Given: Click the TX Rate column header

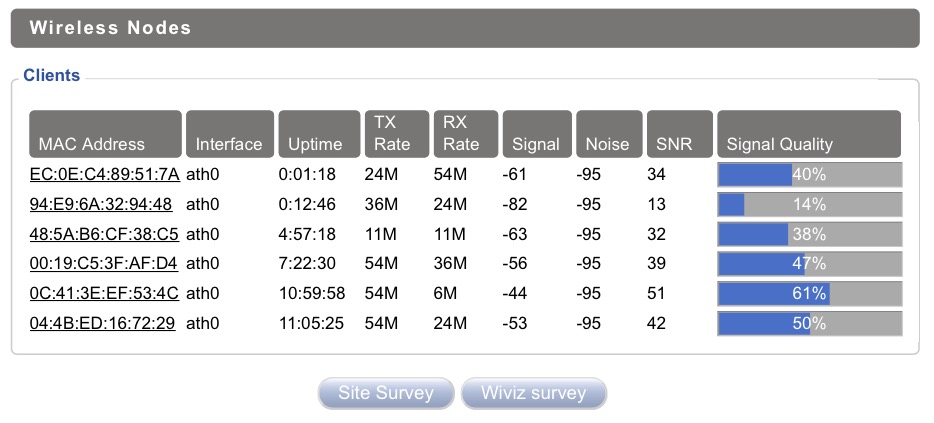Looking at the screenshot, I should coord(395,134).
